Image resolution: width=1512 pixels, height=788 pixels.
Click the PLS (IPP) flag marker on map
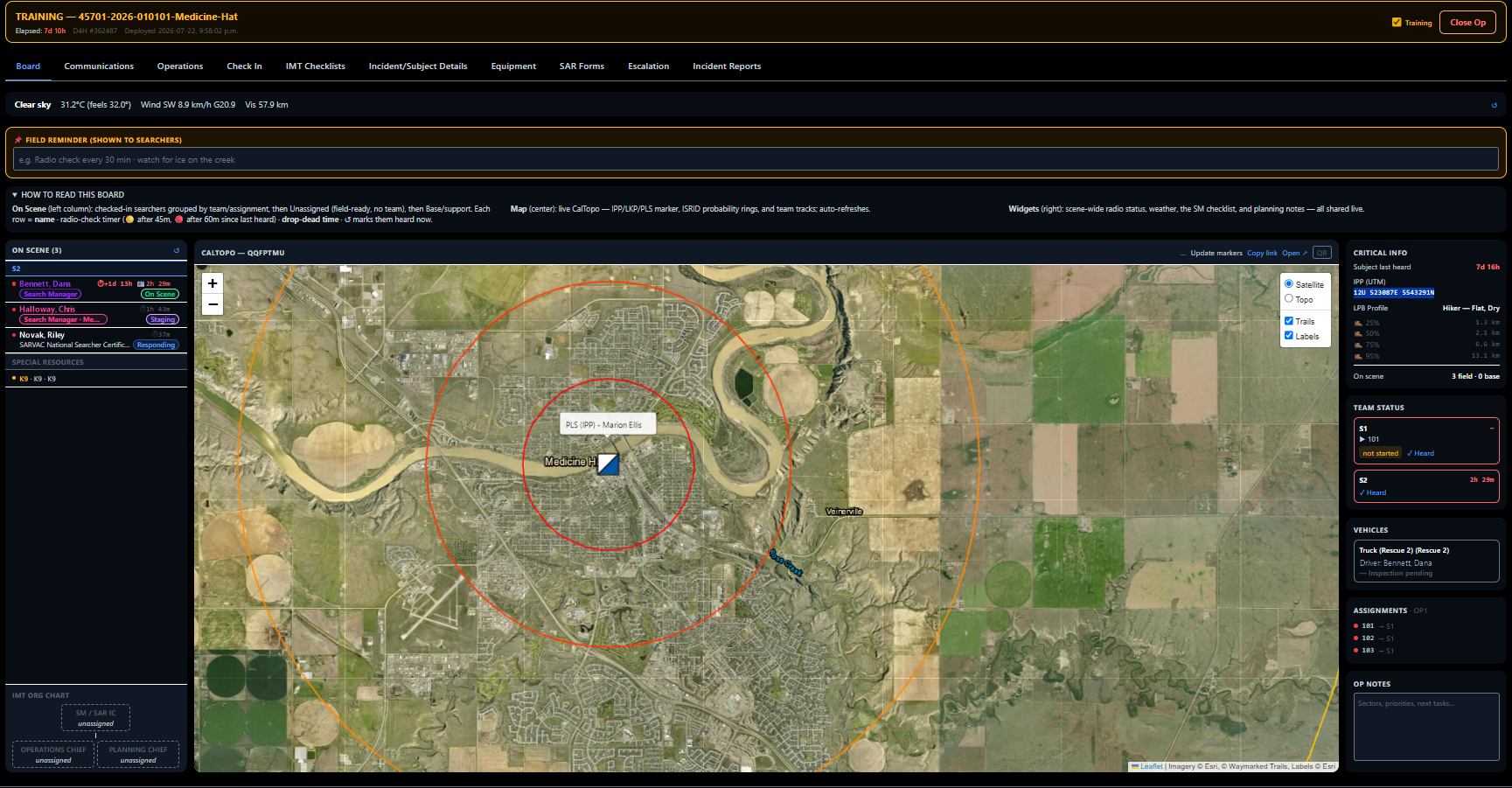point(608,464)
